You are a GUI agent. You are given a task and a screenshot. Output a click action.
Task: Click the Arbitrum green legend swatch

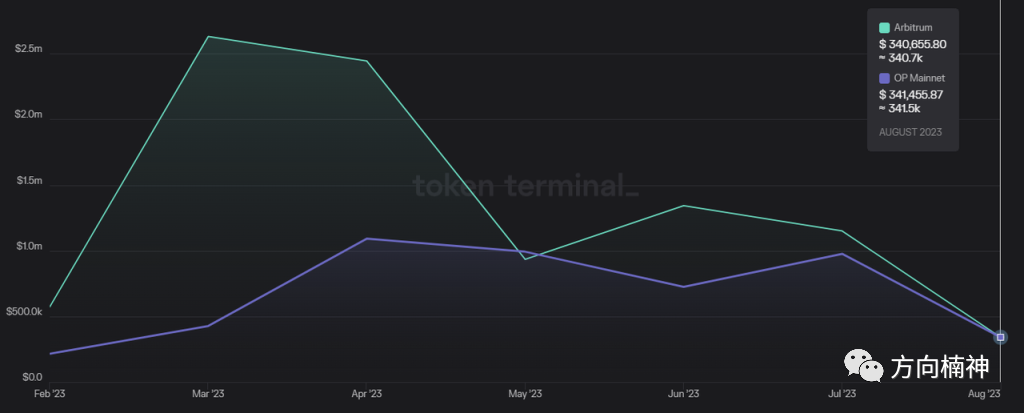(x=884, y=27)
